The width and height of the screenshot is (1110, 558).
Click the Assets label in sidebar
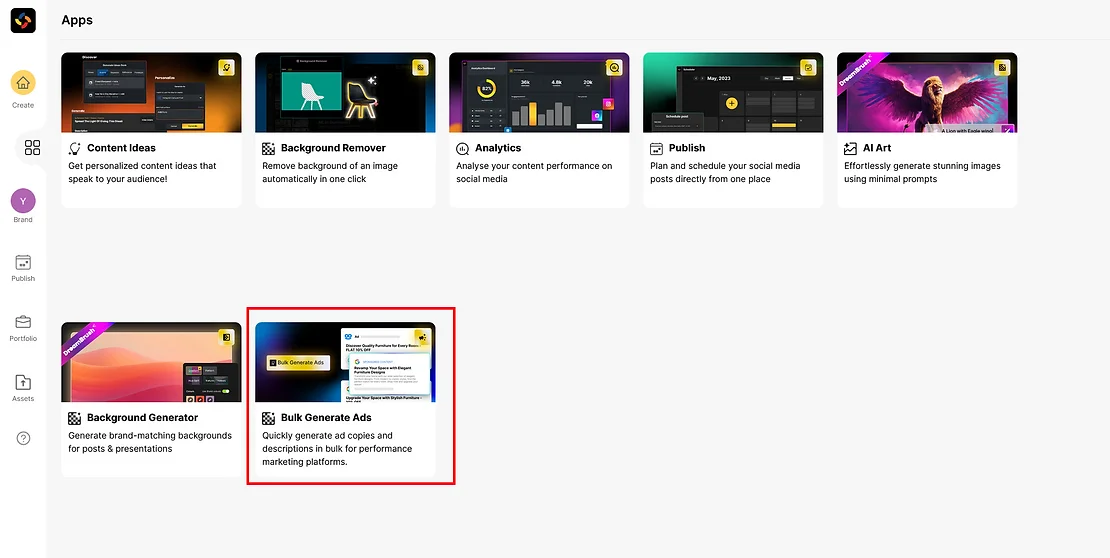pos(23,399)
